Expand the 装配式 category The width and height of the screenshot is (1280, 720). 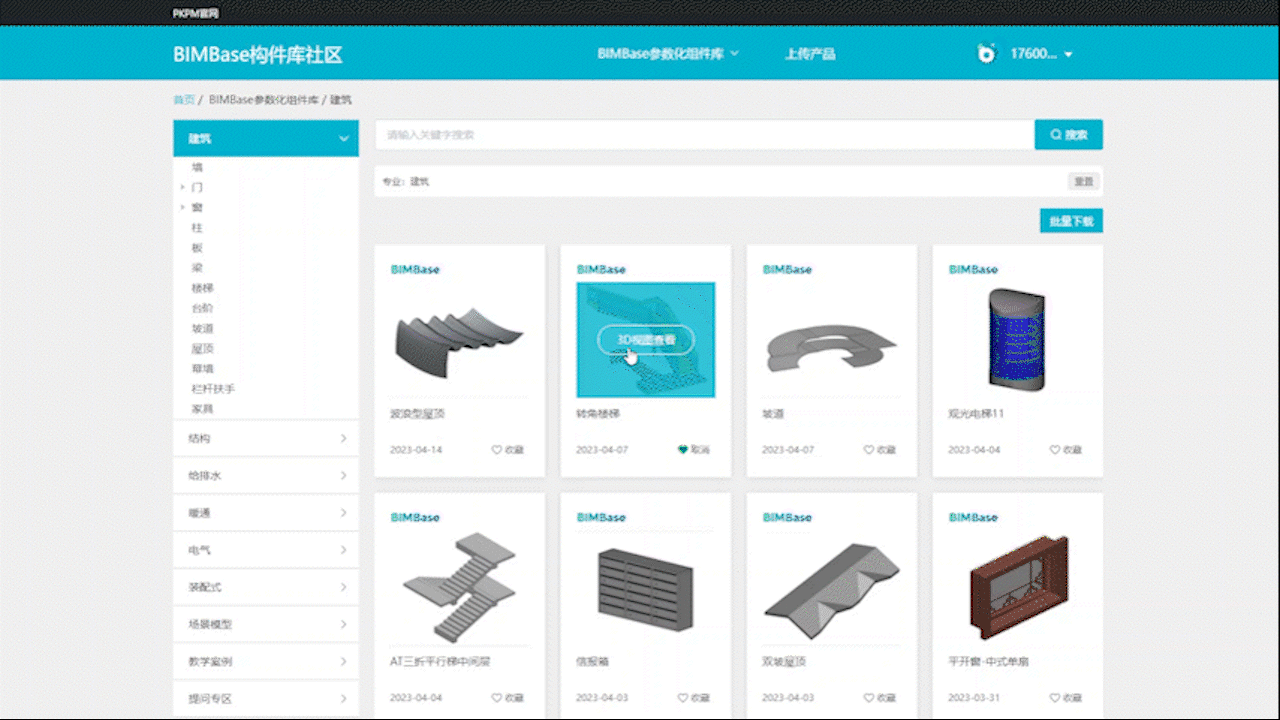[x=266, y=587]
